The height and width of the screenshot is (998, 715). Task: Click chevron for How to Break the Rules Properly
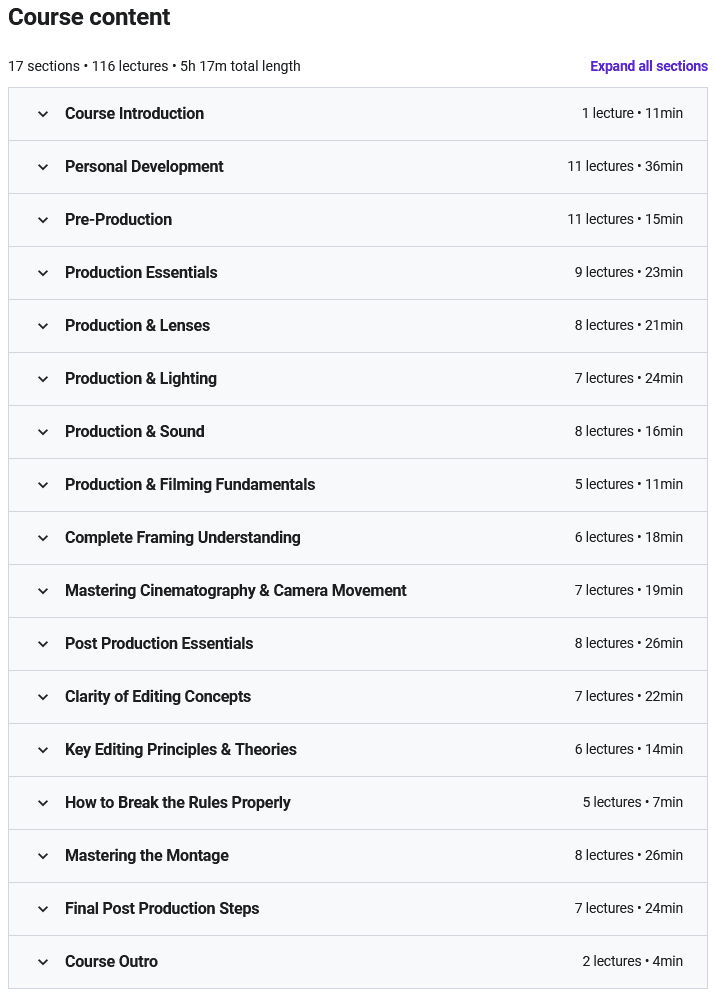tap(43, 803)
